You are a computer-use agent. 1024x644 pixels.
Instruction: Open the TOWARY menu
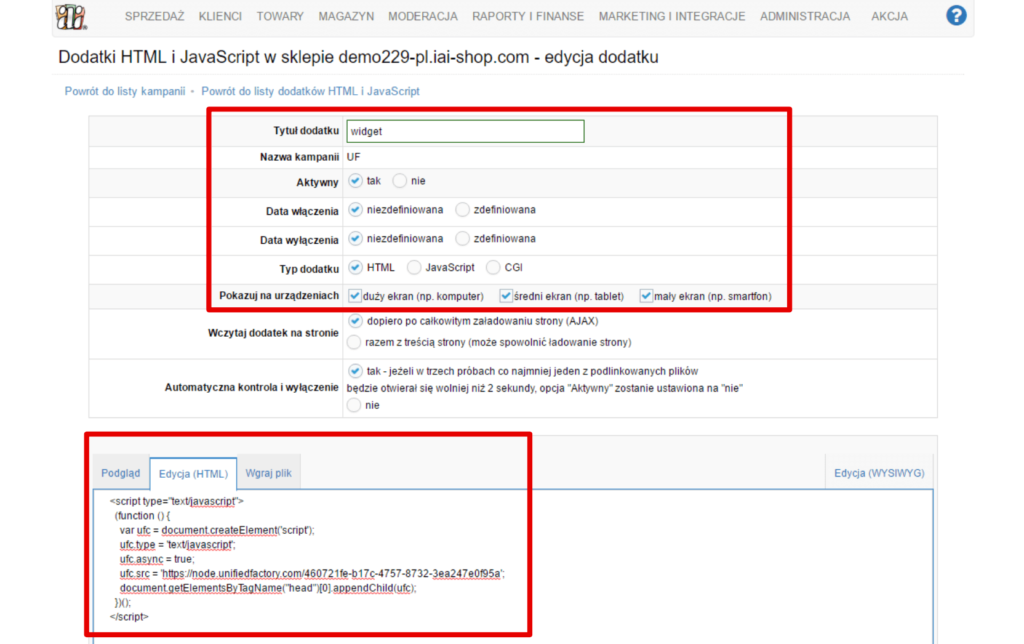pos(280,16)
